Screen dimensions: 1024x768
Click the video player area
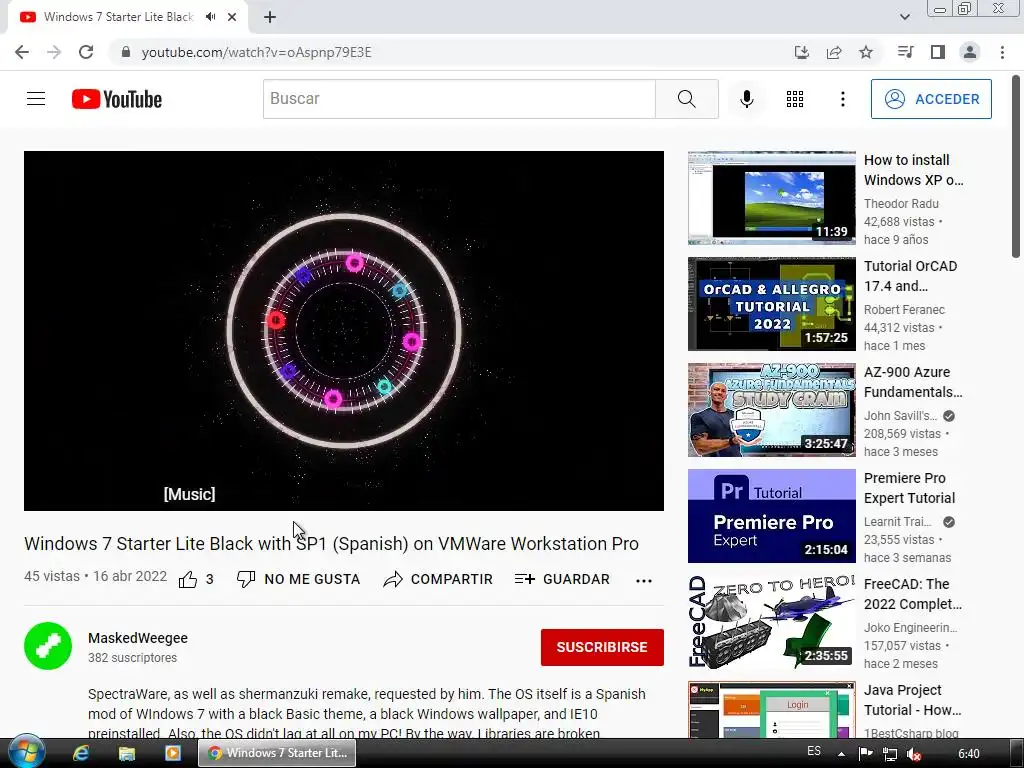(344, 331)
